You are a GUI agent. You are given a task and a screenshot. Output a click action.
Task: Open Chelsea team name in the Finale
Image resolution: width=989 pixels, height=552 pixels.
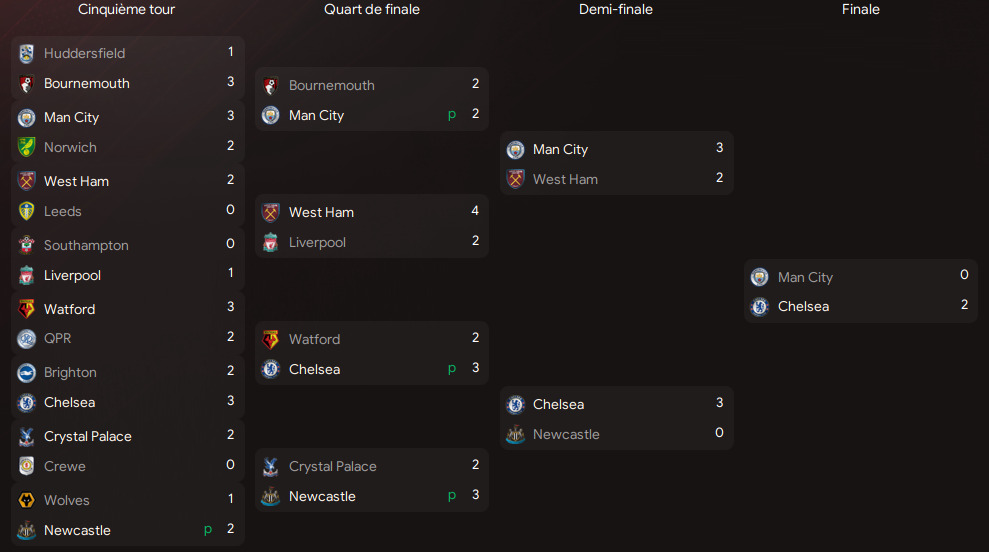(803, 306)
